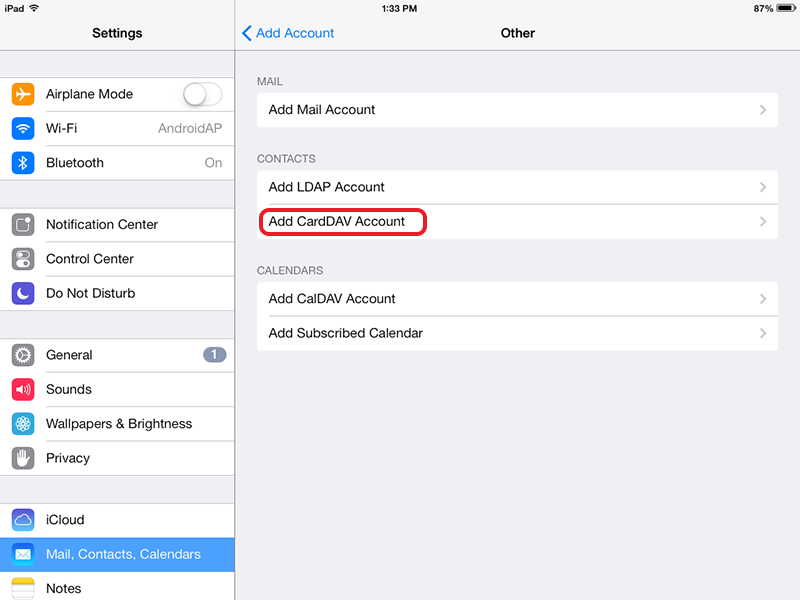Tap the Airplane Mode icon

23,94
